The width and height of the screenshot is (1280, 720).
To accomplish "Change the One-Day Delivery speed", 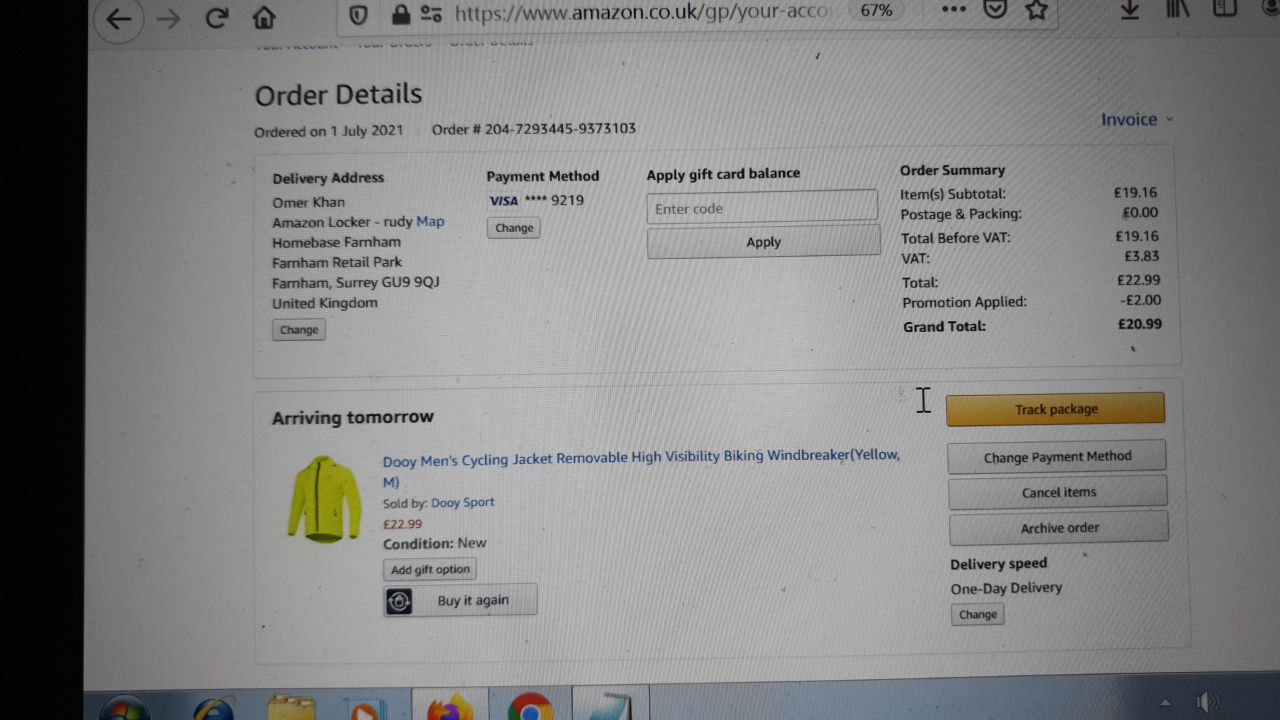I will coord(978,614).
